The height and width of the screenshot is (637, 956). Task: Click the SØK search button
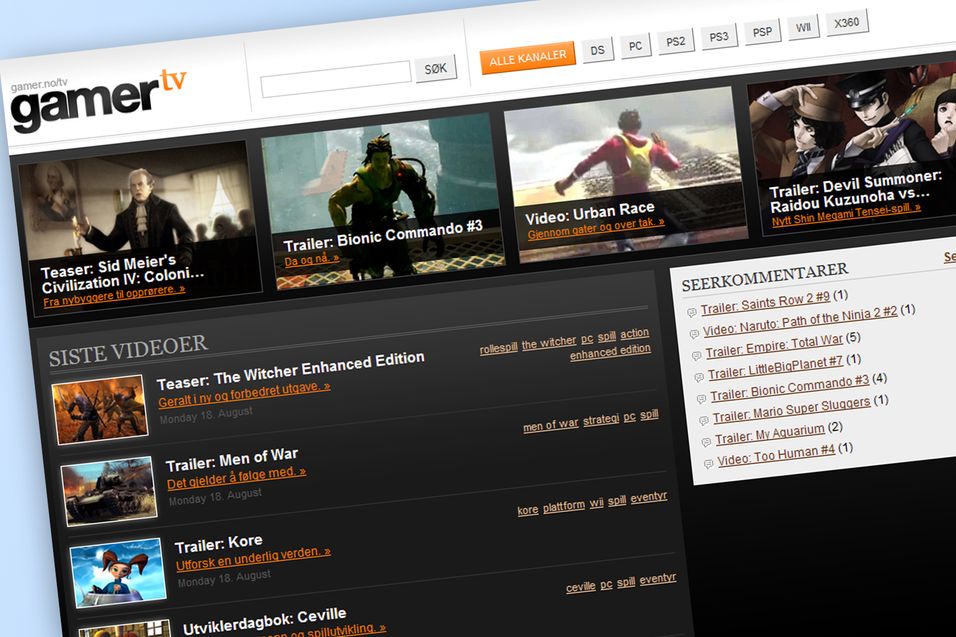click(435, 69)
